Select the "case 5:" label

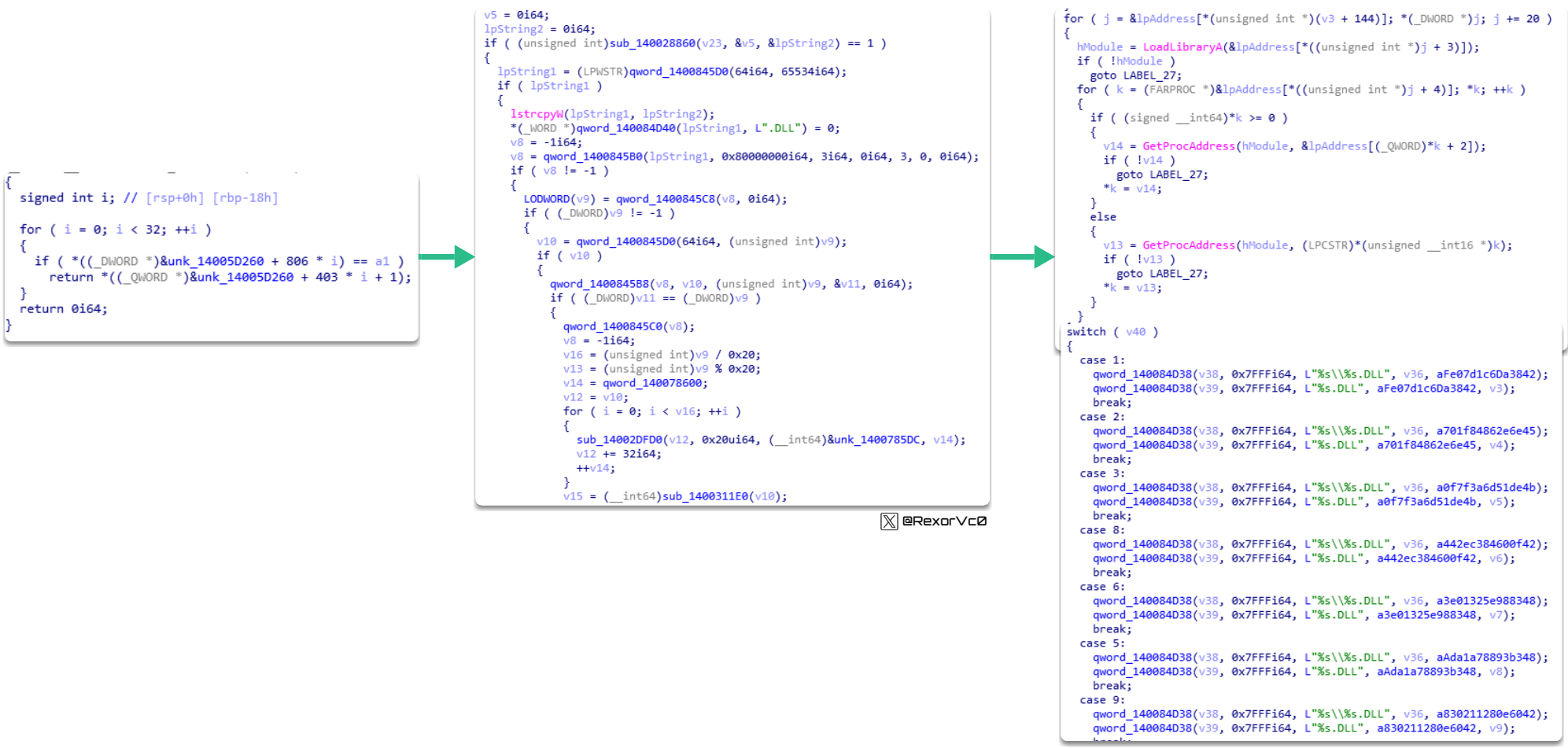coord(1102,643)
